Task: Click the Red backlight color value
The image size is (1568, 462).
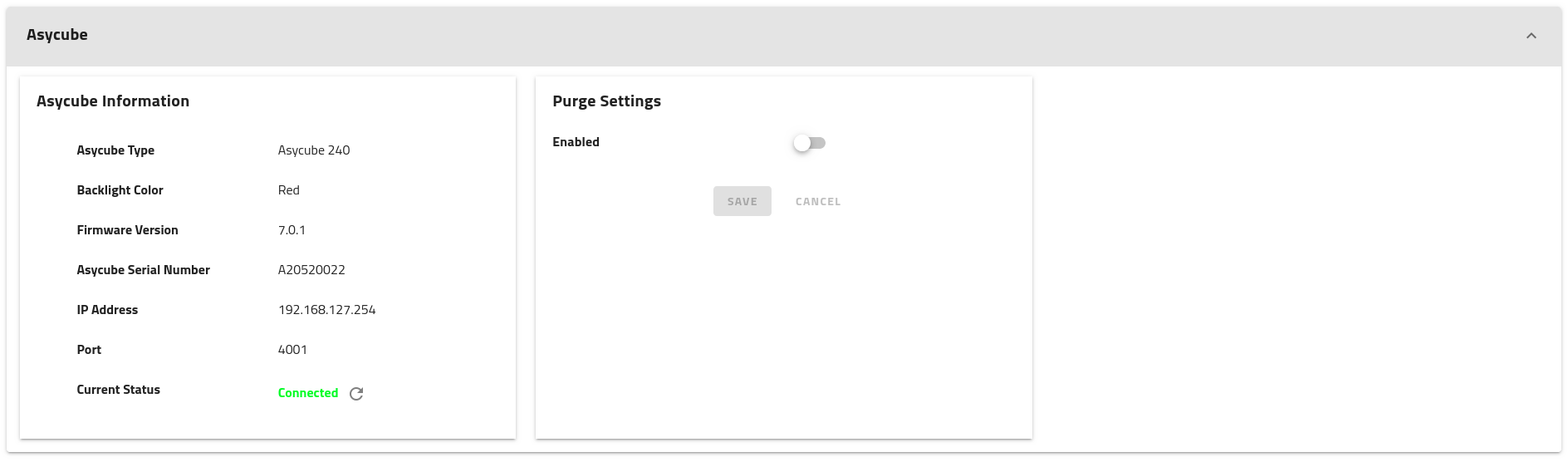Action: point(289,190)
